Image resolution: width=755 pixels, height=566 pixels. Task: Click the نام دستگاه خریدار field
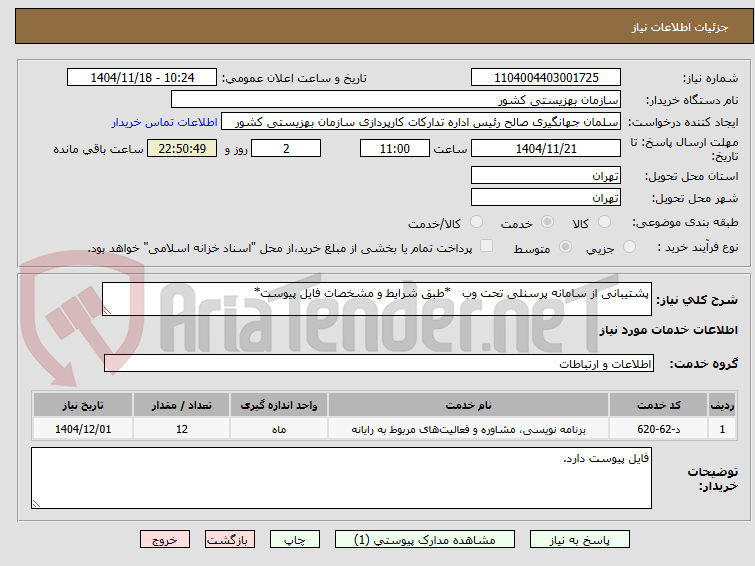point(396,100)
